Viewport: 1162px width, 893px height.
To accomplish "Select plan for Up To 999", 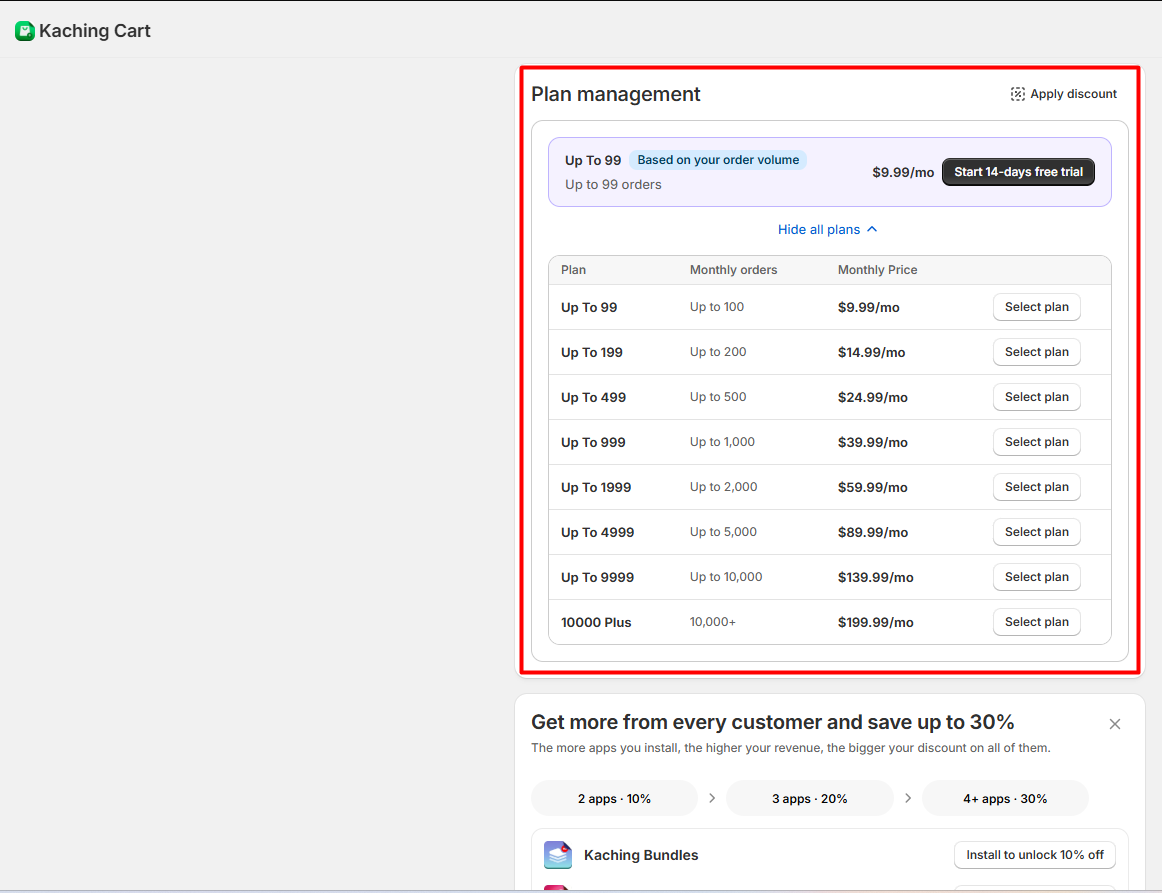I will coord(1036,442).
